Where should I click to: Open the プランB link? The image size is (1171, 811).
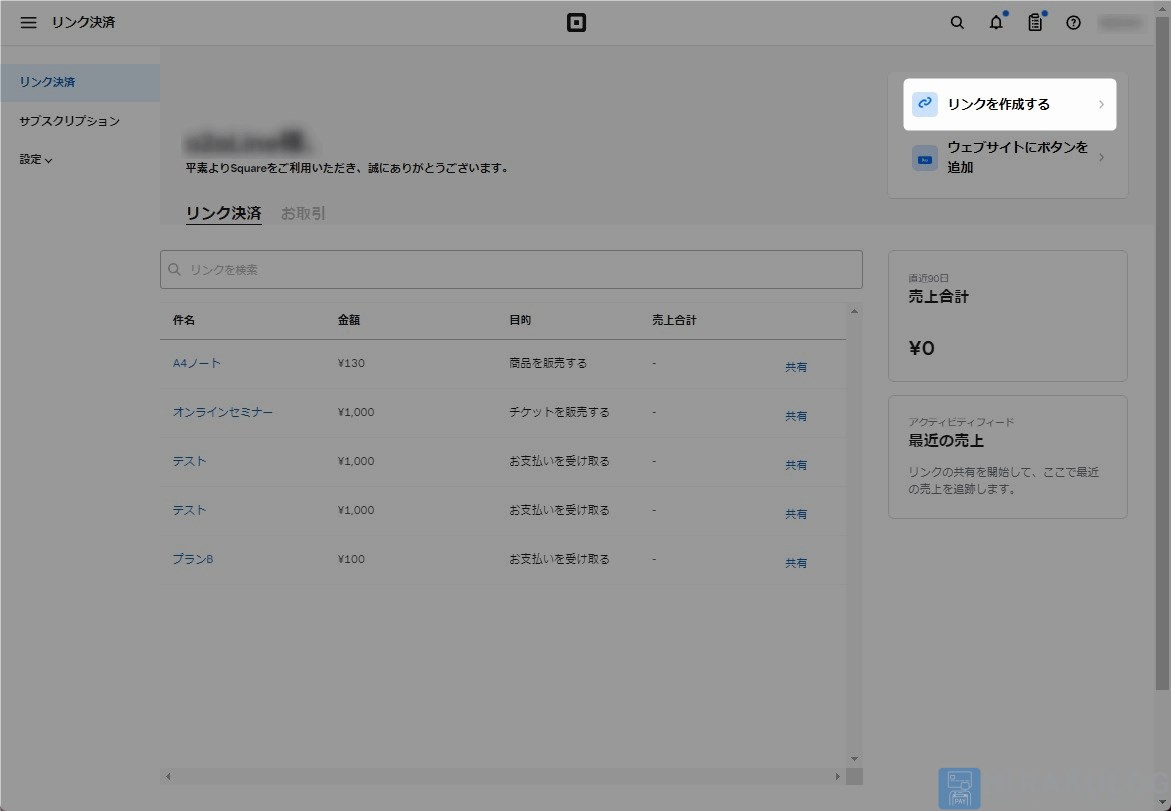(x=193, y=559)
